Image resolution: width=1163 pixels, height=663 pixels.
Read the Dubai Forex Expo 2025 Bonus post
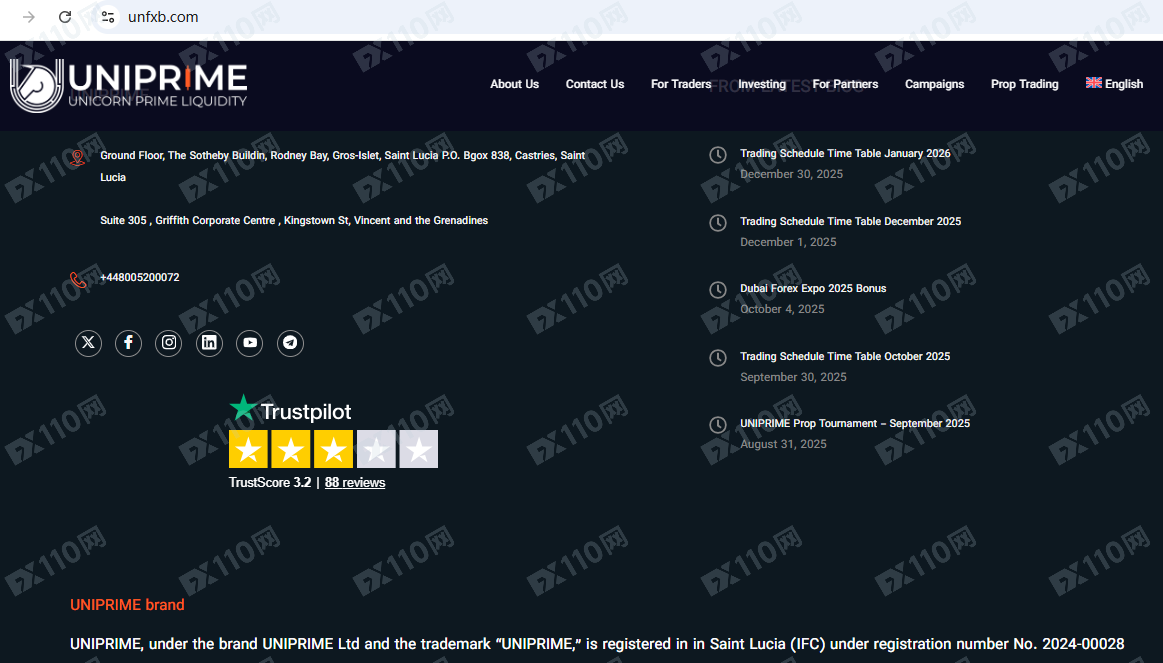point(813,289)
